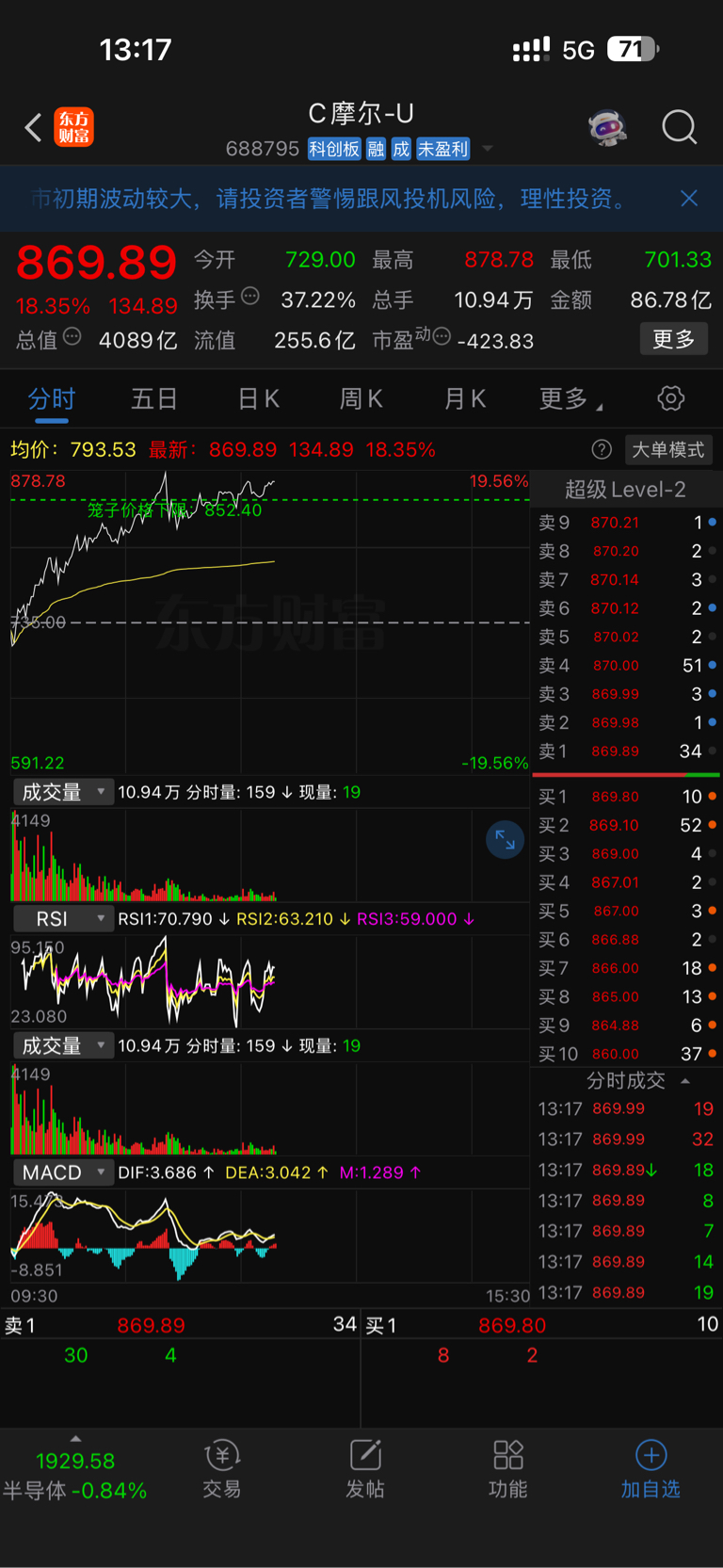Select 买2 price 869.10 row

[626, 825]
